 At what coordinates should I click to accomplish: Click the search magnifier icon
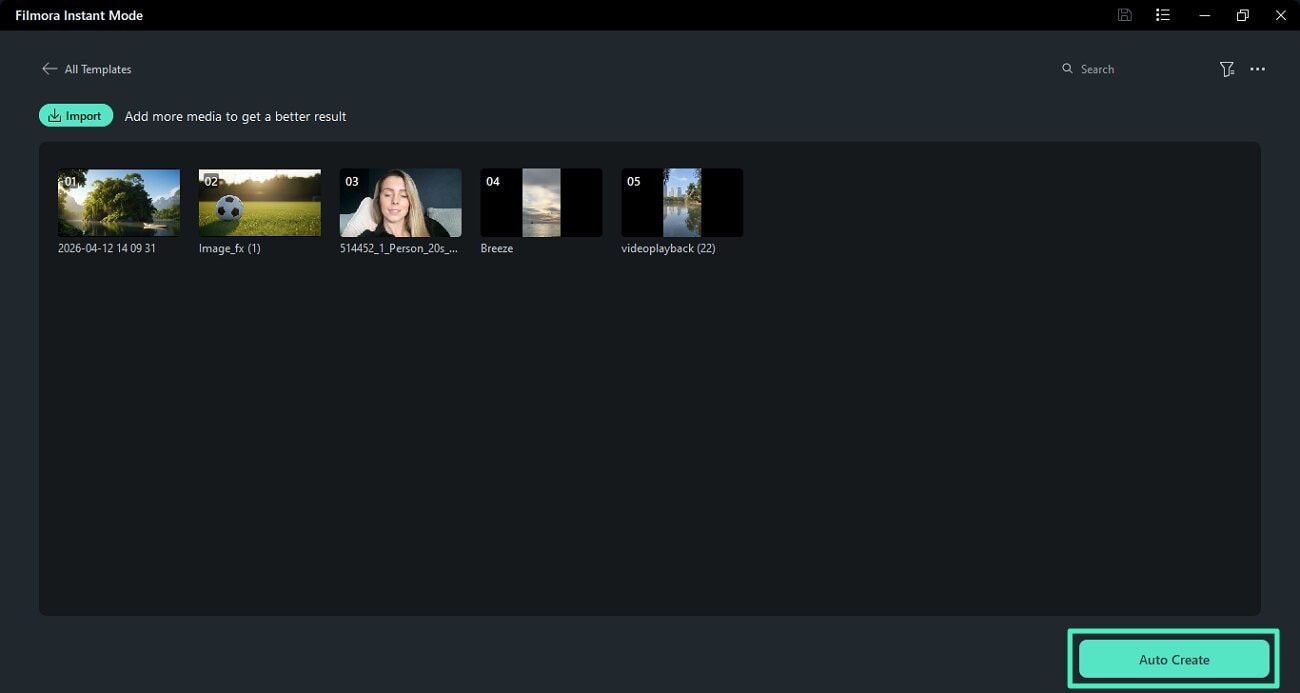click(1067, 69)
